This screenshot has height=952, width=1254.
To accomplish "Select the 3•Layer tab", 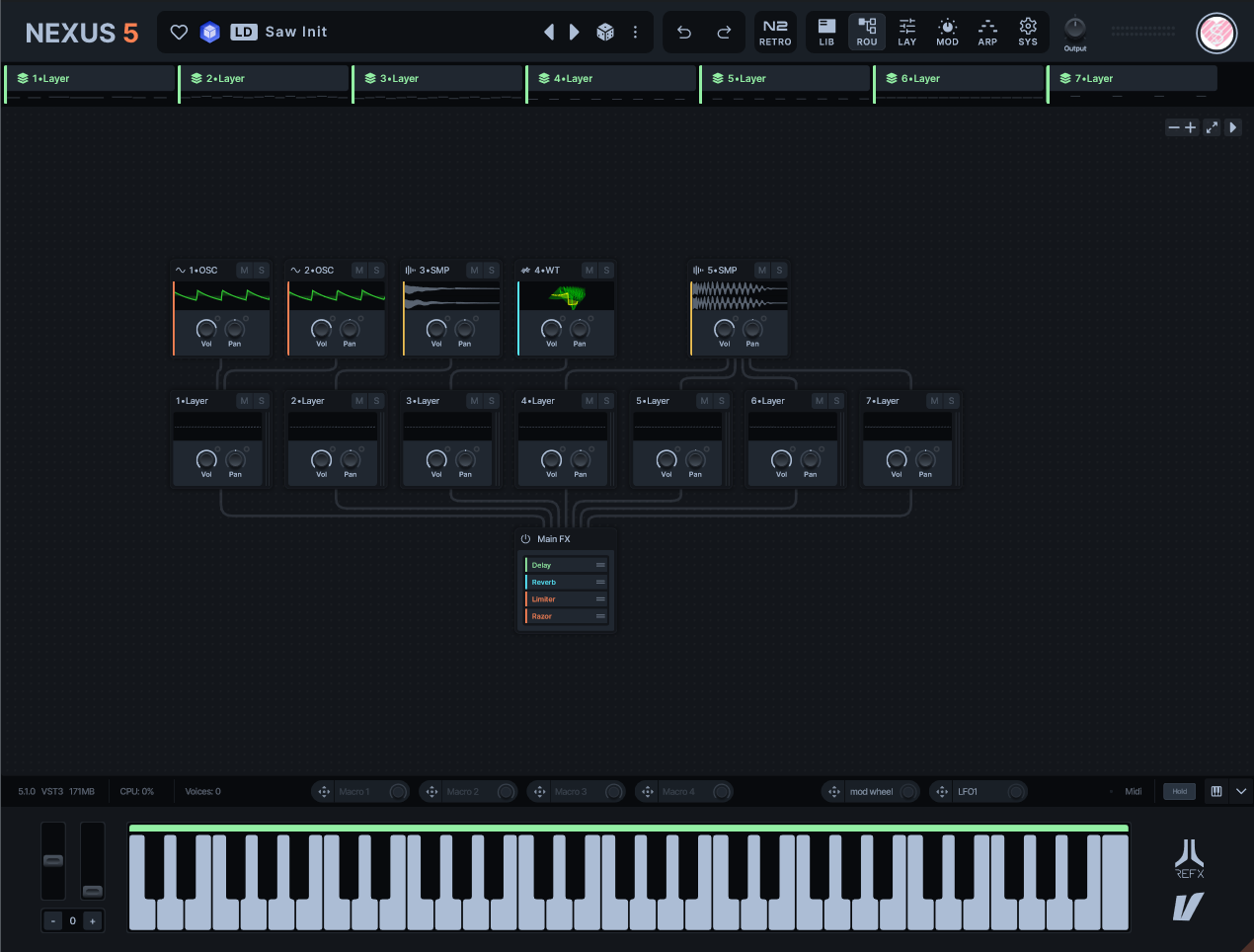I will (399, 78).
